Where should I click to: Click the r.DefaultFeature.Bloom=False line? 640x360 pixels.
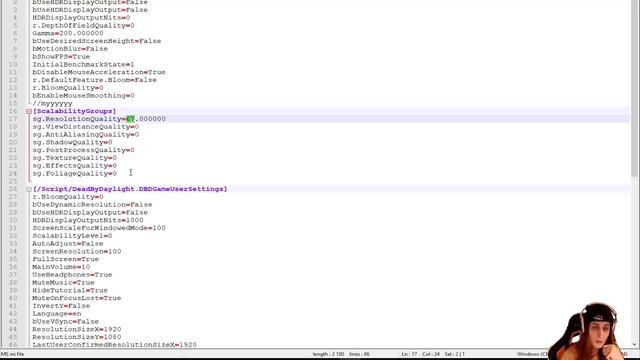(x=94, y=80)
